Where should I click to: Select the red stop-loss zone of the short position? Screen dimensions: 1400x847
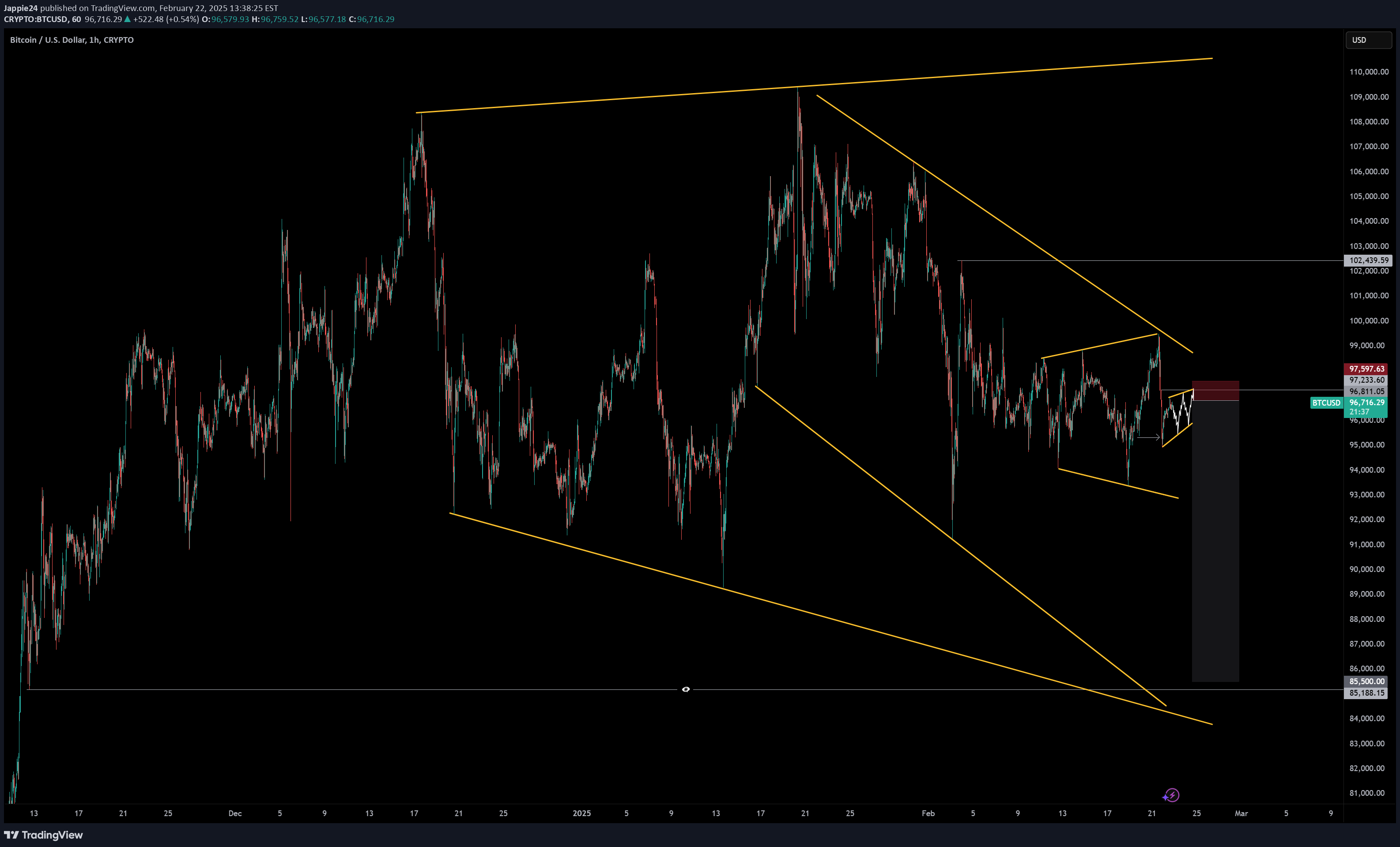1215,391
